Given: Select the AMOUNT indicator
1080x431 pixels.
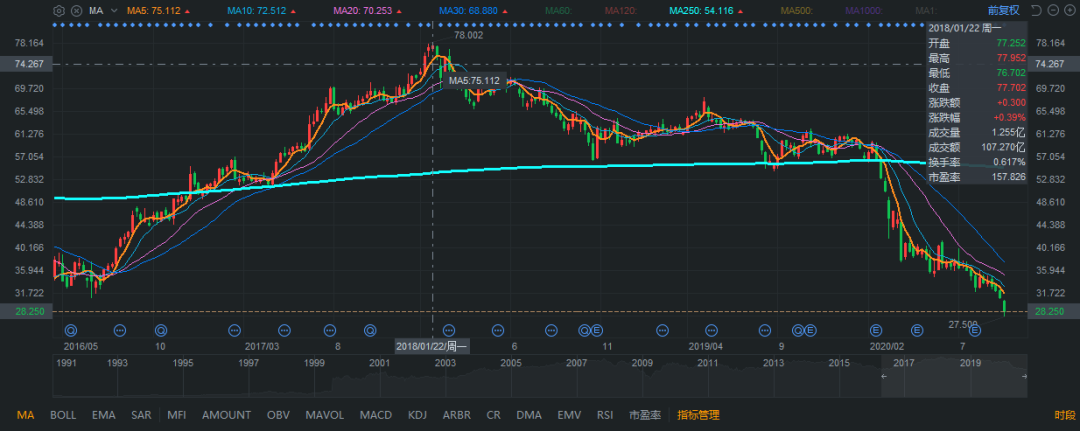Looking at the screenshot, I should (226, 415).
